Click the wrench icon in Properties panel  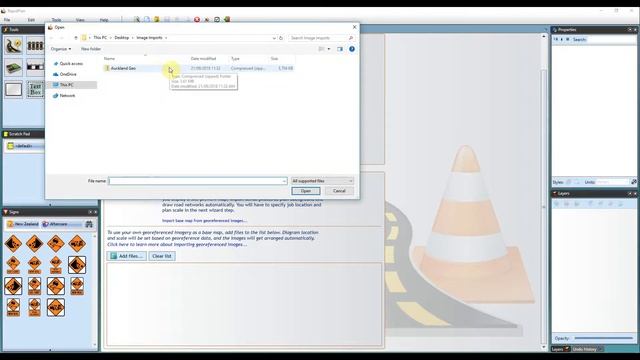633,182
